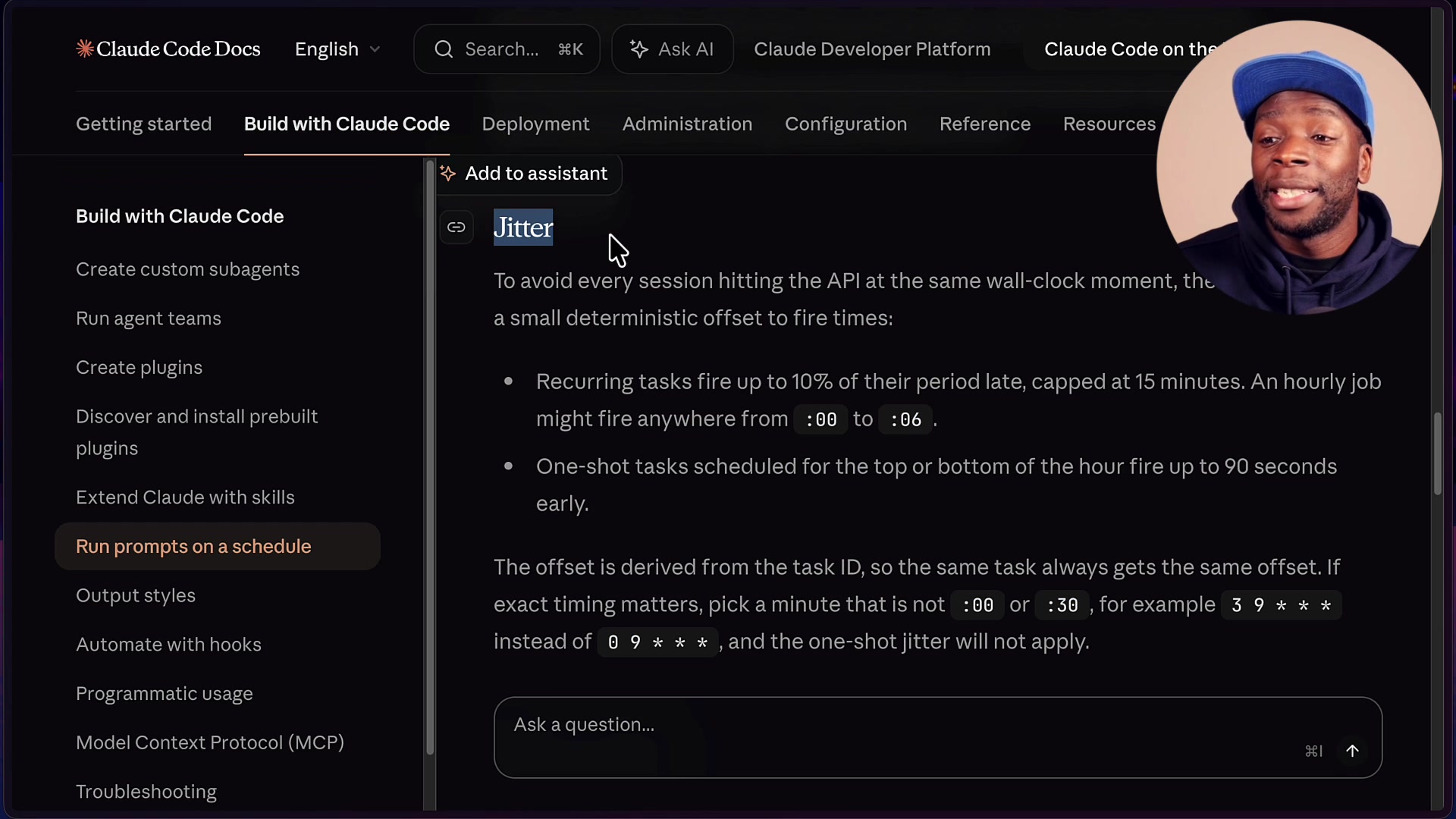
Task: Open the English language dropdown
Action: [326, 49]
